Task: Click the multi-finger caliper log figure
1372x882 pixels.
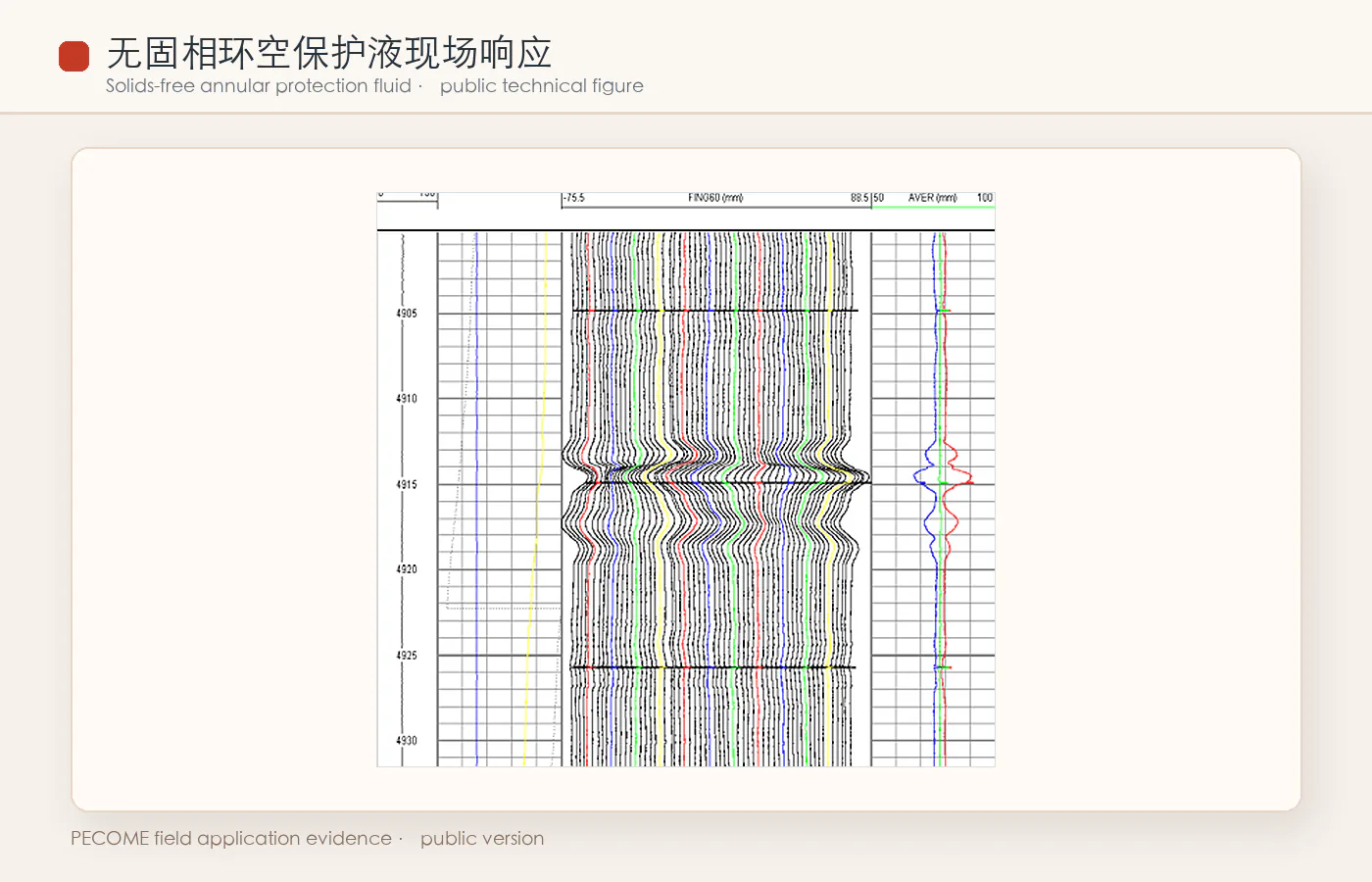Action: tap(686, 479)
